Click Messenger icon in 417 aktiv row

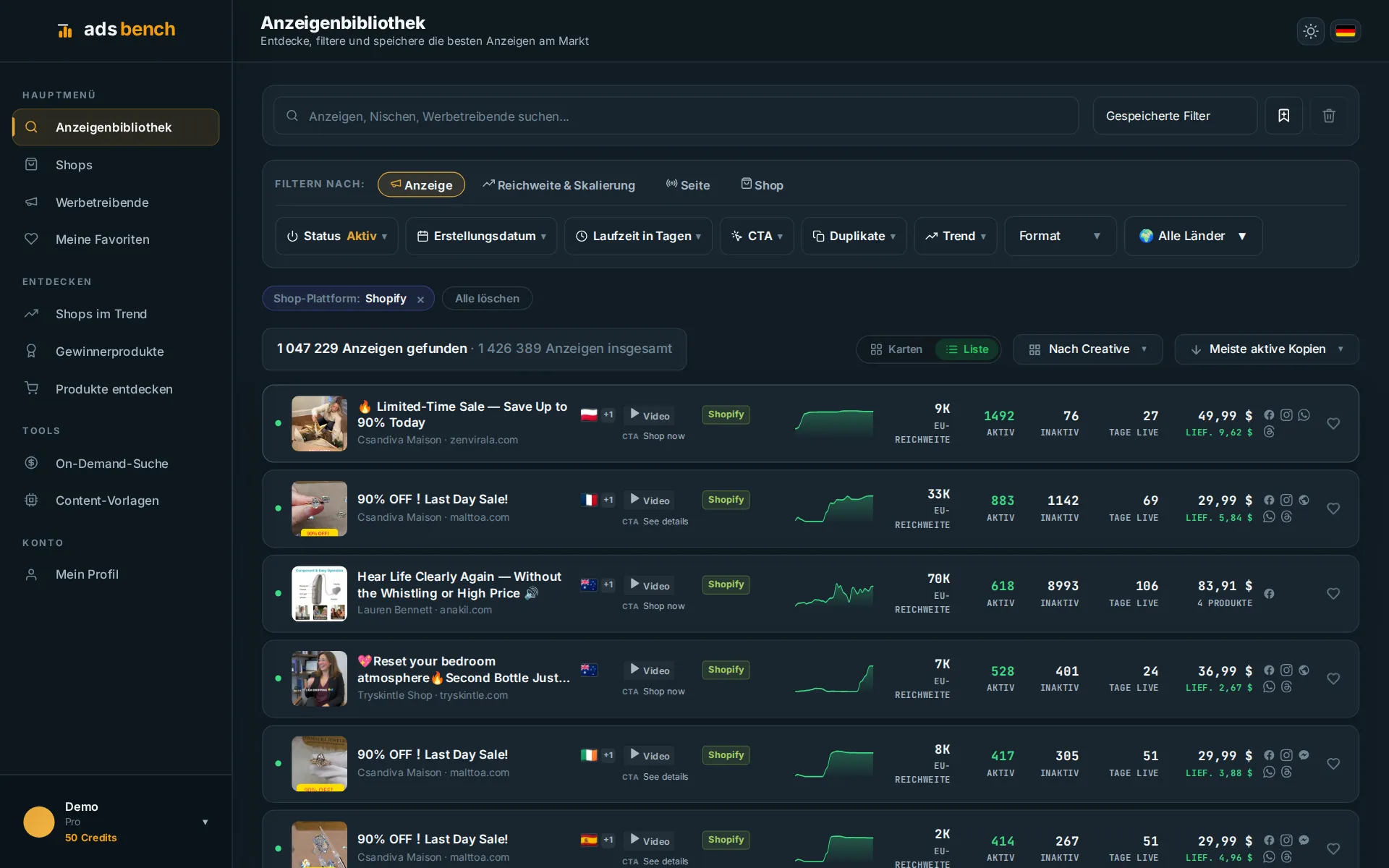click(1304, 755)
